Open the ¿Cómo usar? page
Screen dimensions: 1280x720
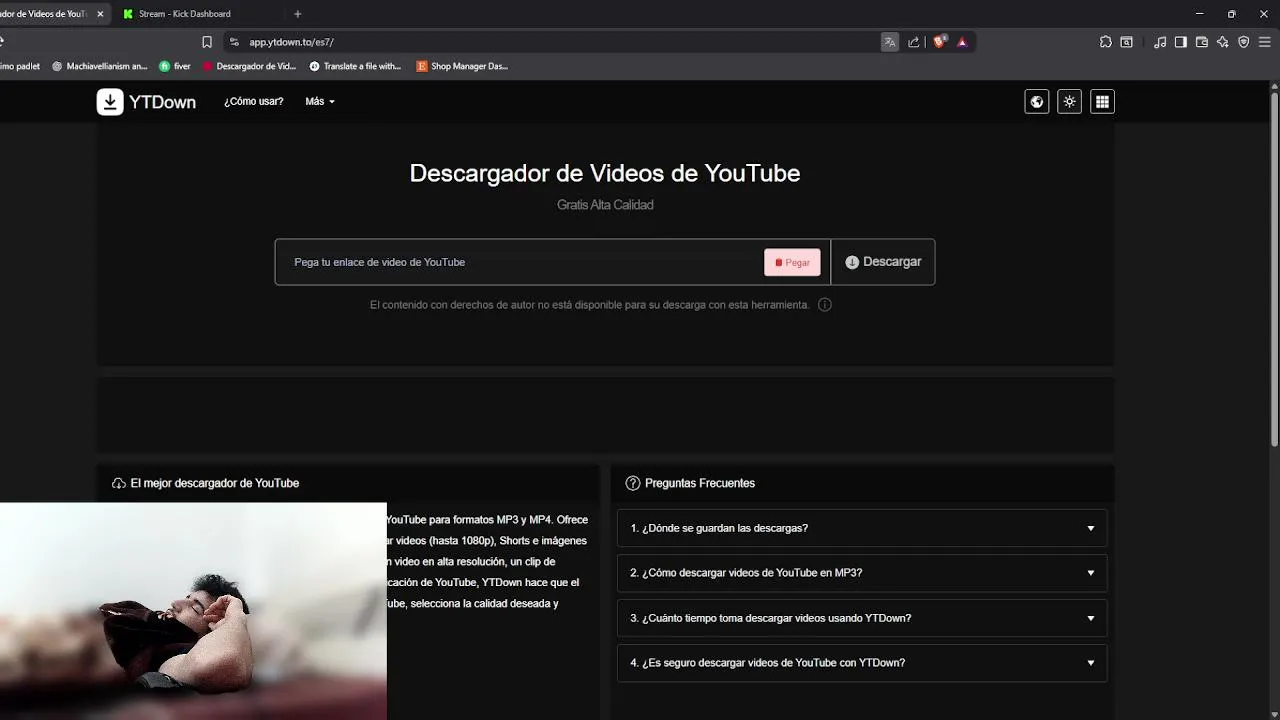tap(253, 101)
